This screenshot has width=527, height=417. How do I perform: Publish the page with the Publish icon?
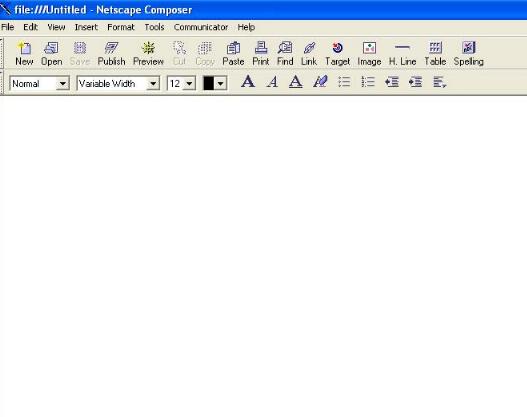[111, 53]
